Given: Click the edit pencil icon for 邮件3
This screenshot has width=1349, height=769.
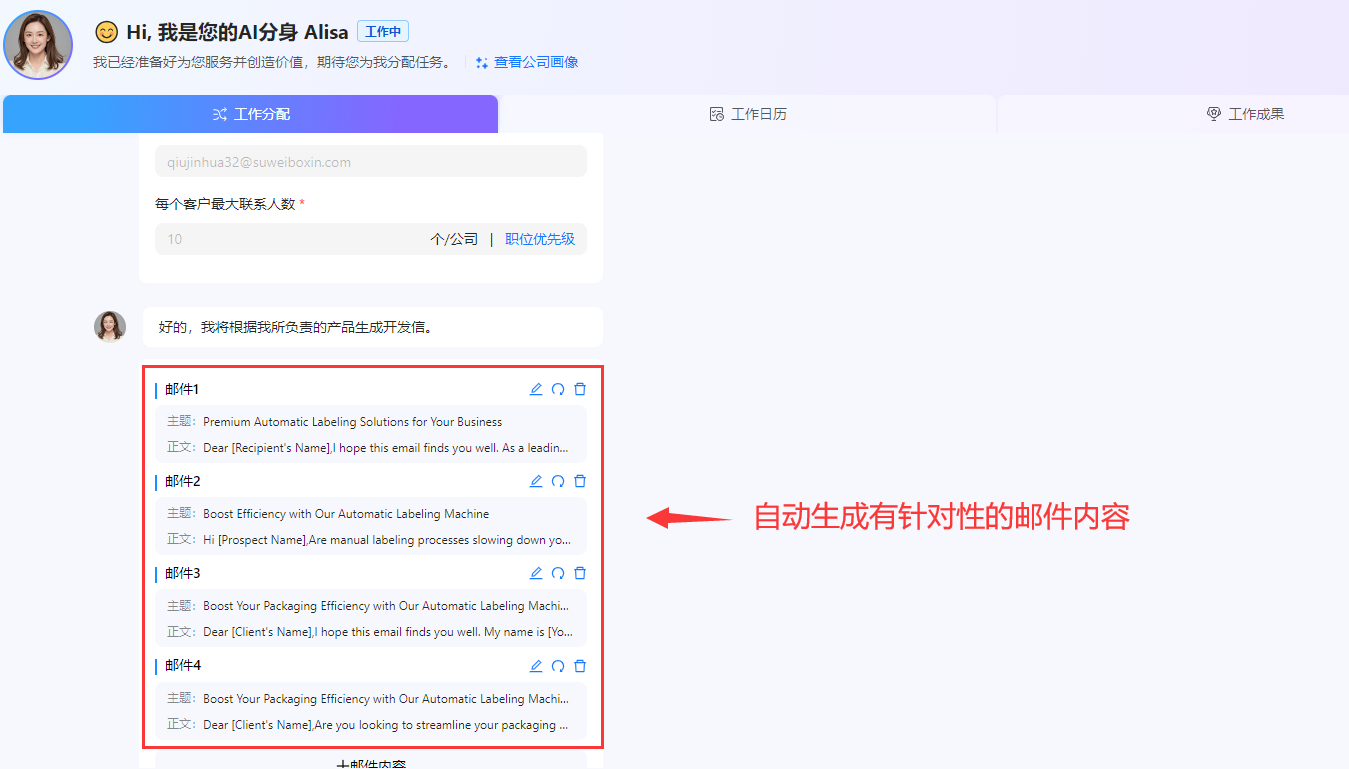Looking at the screenshot, I should pyautogui.click(x=536, y=573).
